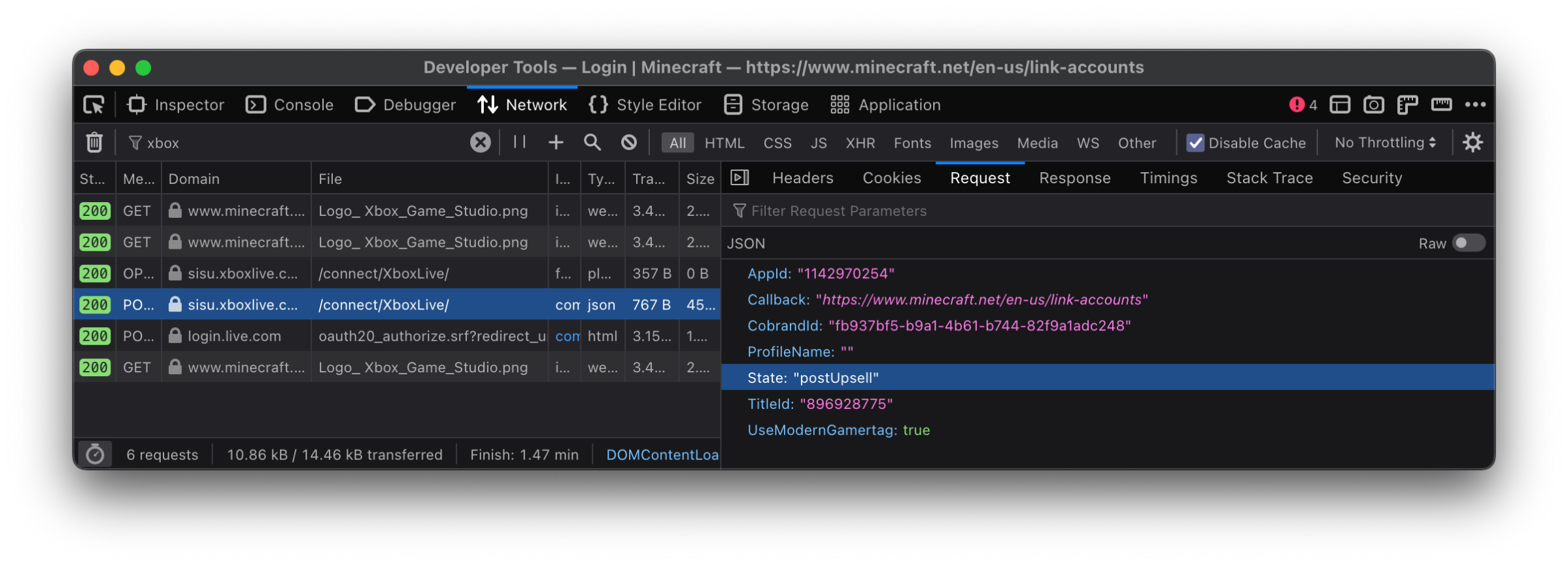1568x566 pixels.
Task: Open Timings details tab
Action: click(1168, 178)
